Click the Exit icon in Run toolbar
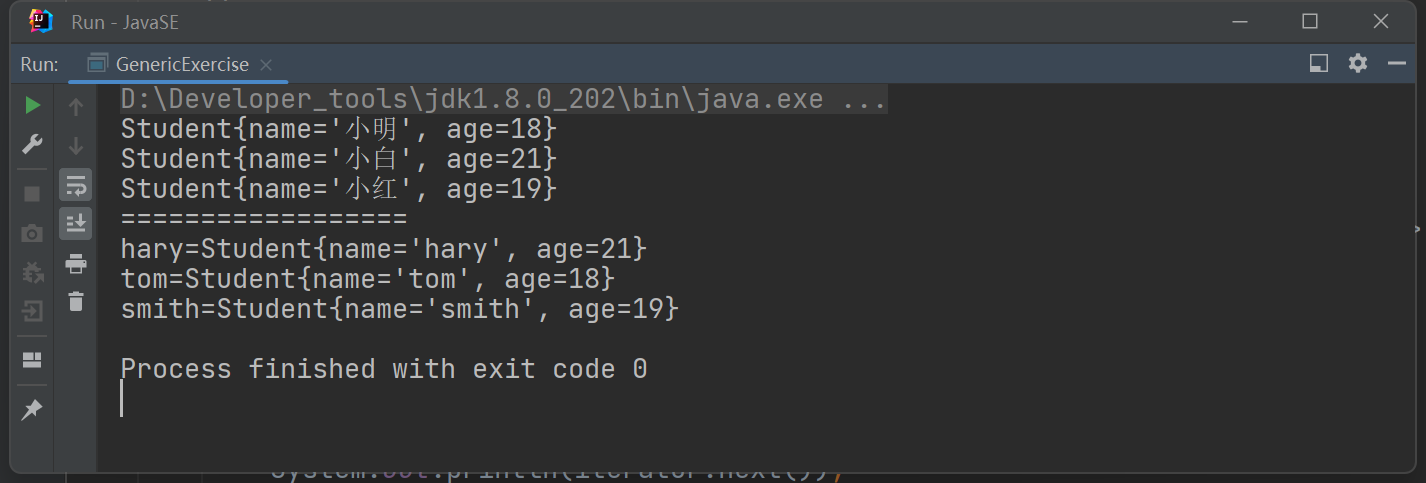The image size is (1426, 483). 32,311
